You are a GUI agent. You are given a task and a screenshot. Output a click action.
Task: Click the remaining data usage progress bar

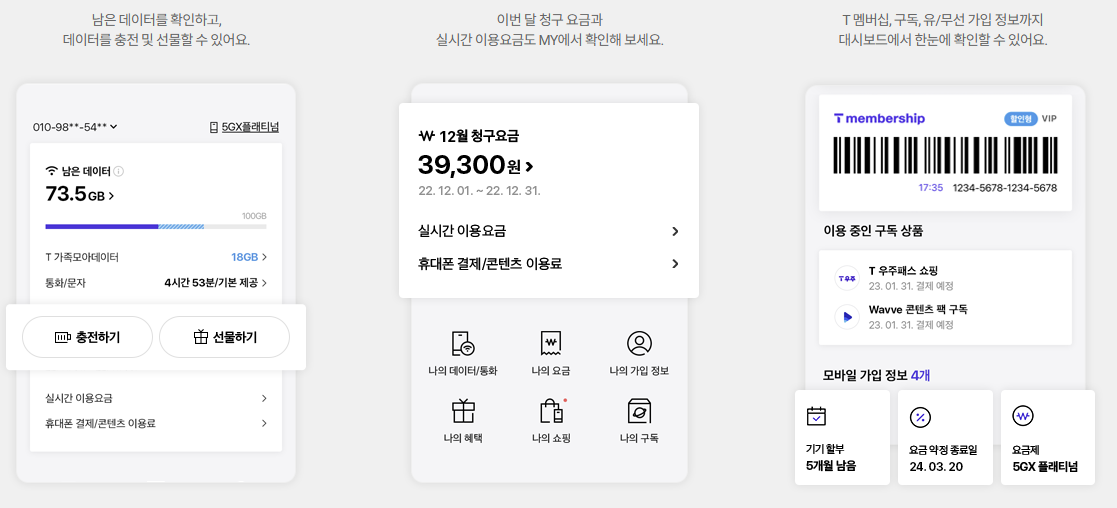(x=156, y=227)
